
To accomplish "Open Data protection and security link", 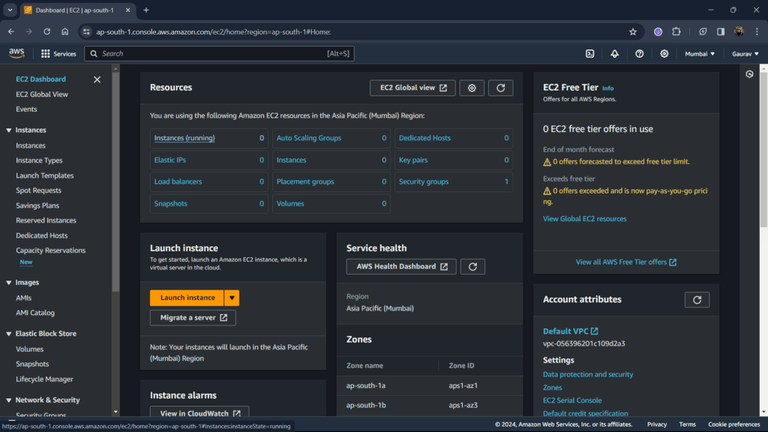I will click(588, 374).
